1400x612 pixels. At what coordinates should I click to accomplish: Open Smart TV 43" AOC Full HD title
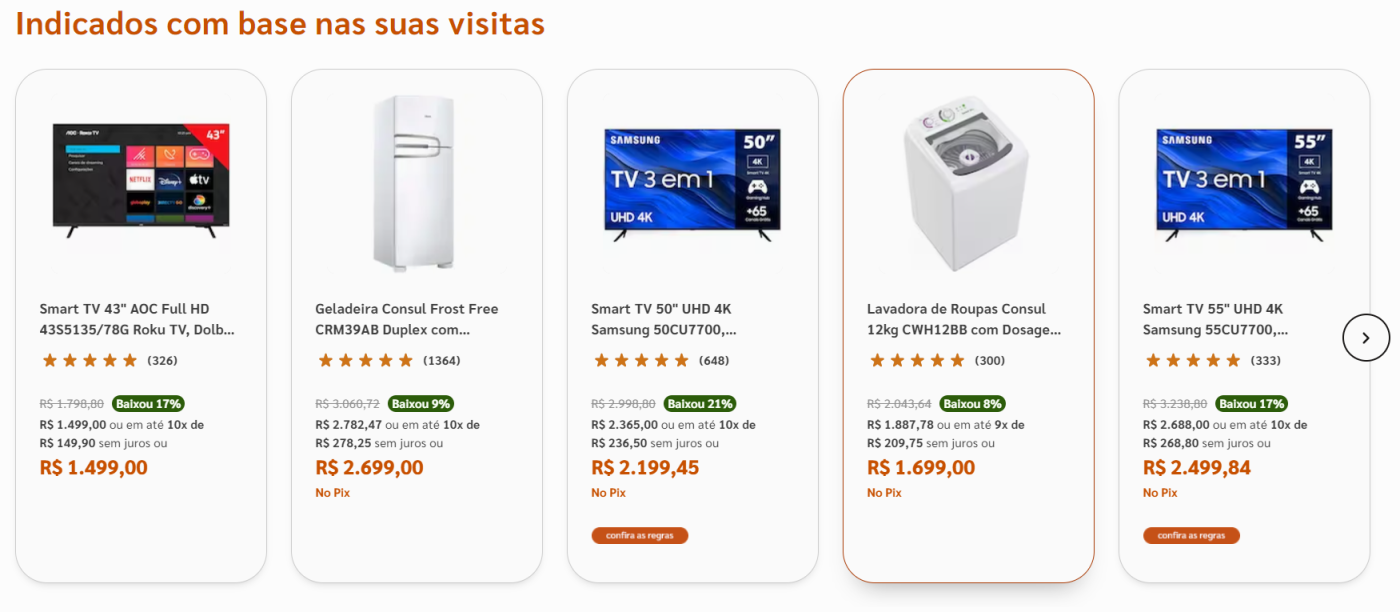pos(137,319)
